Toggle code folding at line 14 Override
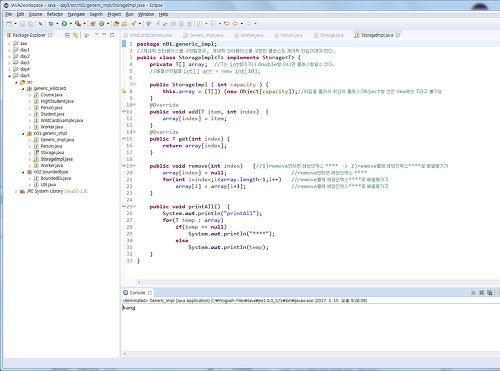Image resolution: width=500 pixels, height=371 pixels. click(x=134, y=132)
